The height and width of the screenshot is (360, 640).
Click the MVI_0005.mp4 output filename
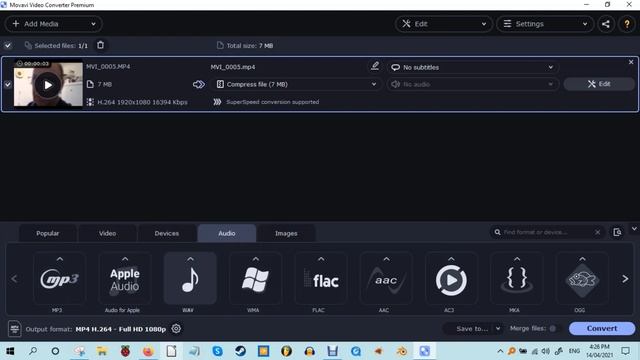pyautogui.click(x=233, y=67)
